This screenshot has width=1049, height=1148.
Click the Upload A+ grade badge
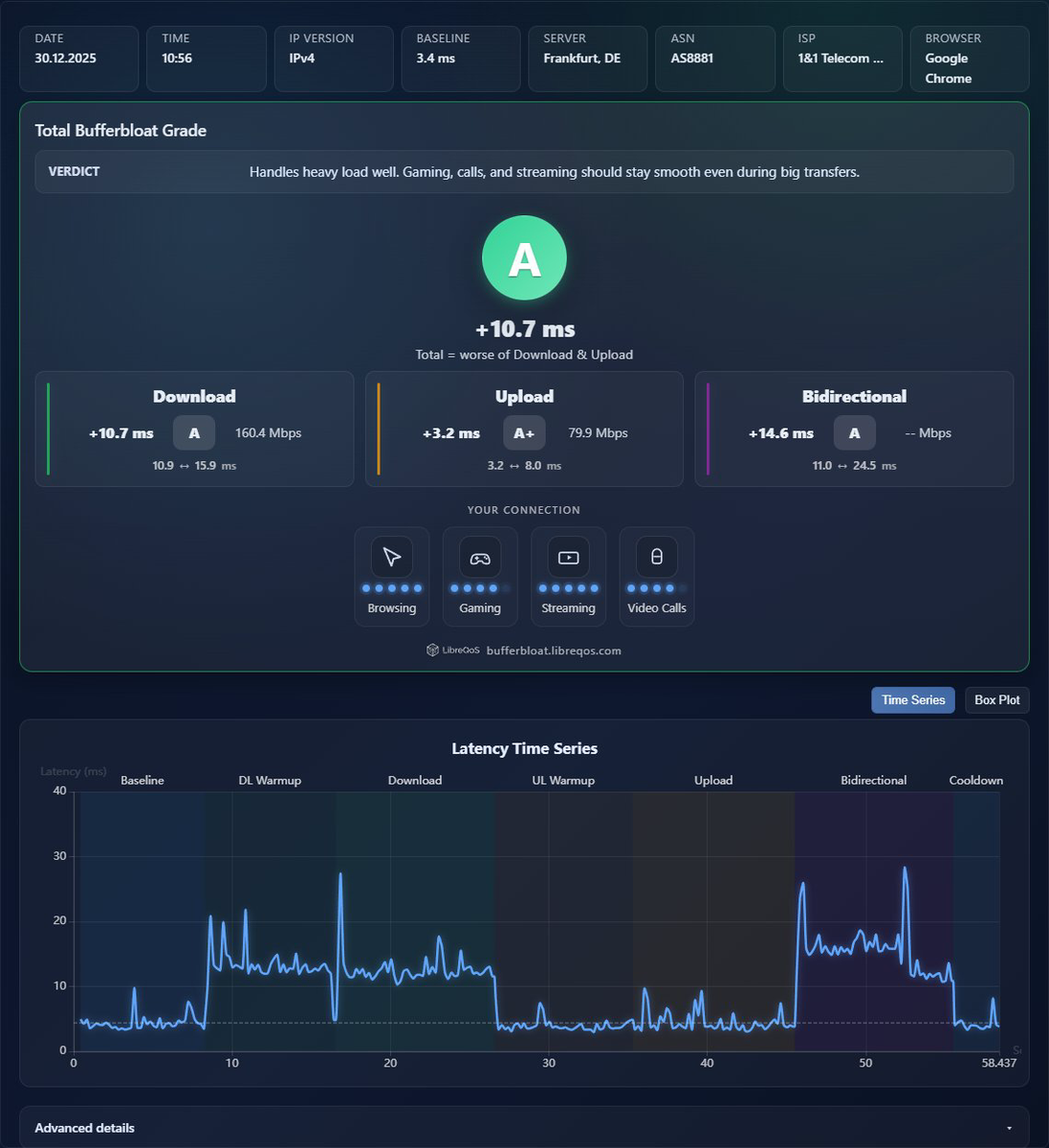coord(524,433)
